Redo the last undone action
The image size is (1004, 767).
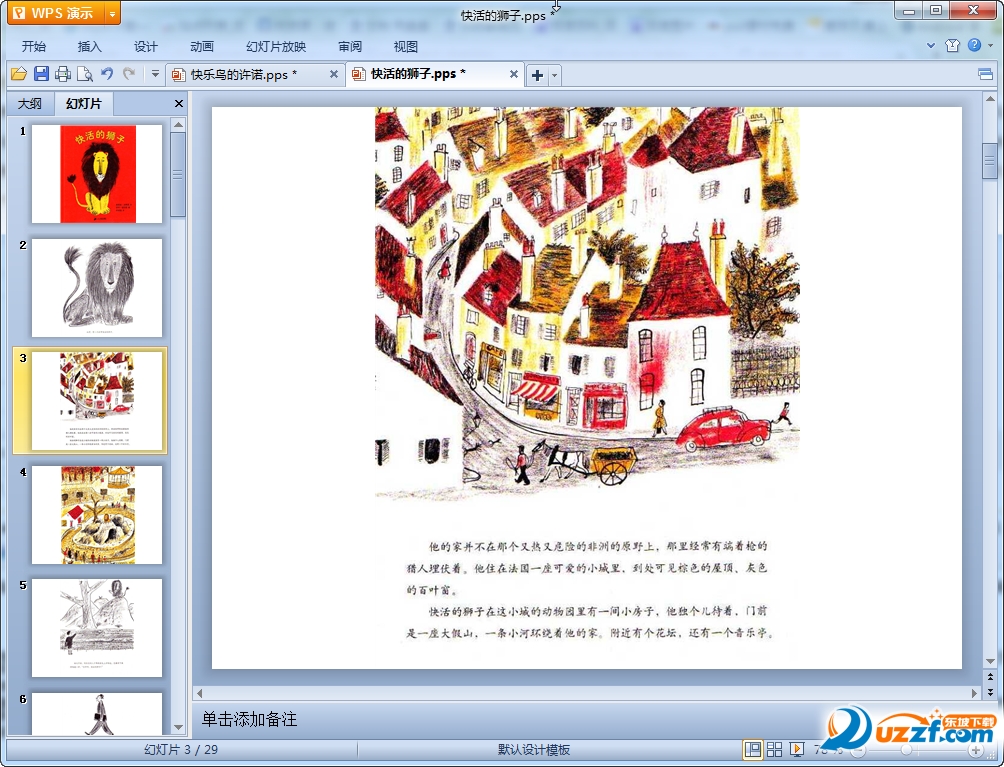pos(129,74)
